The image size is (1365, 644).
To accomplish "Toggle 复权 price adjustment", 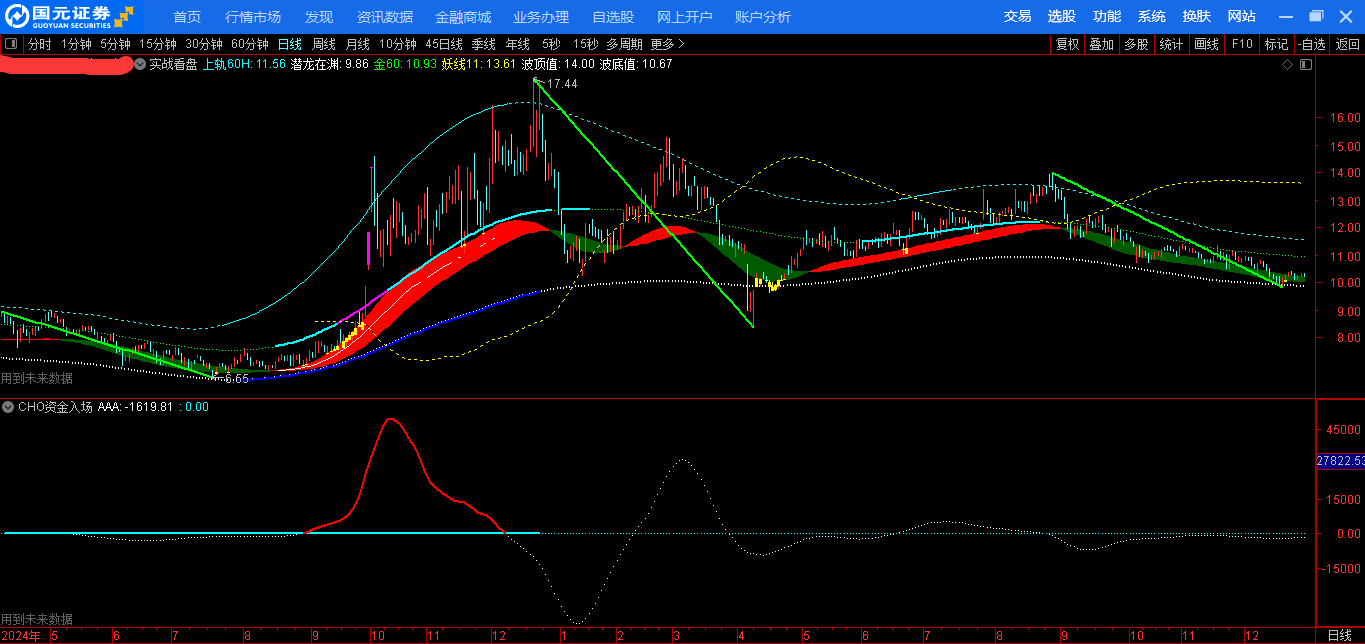I will pos(1067,44).
